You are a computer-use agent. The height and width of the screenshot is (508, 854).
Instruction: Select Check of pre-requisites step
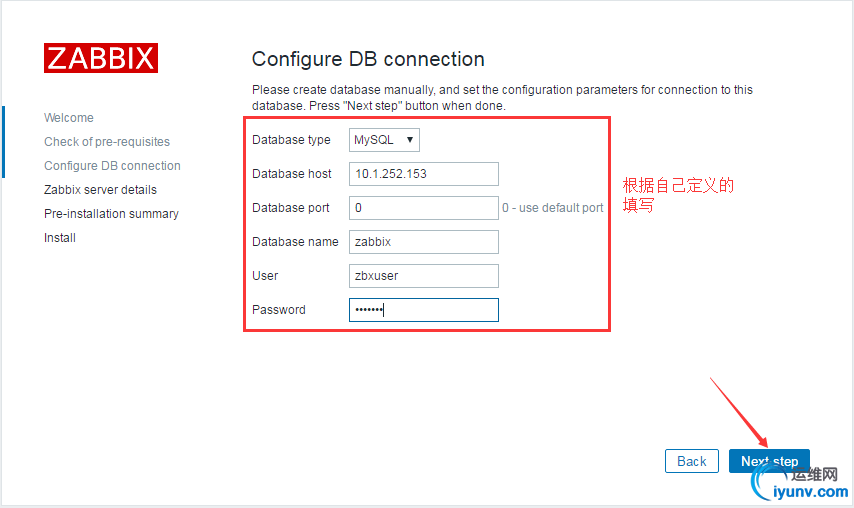(x=107, y=142)
